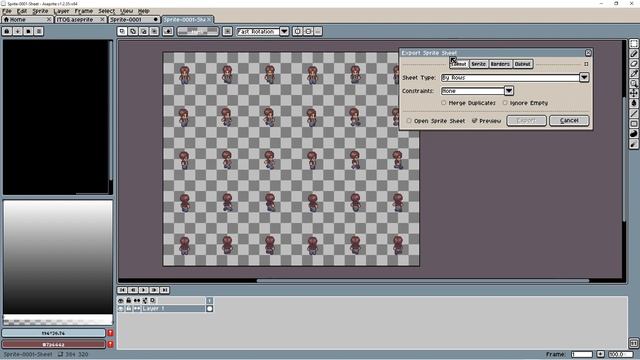
Task: Select Intersect selection mode icon
Action: [154, 31]
